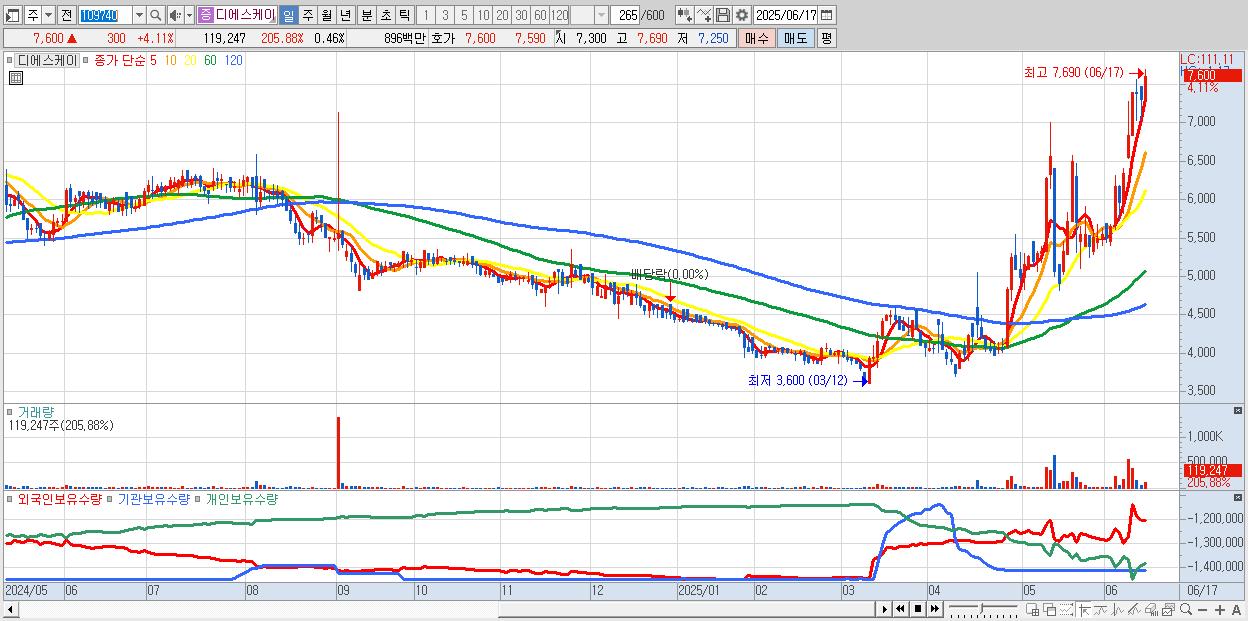
Task: Click the save diskette icon
Action: pos(723,15)
